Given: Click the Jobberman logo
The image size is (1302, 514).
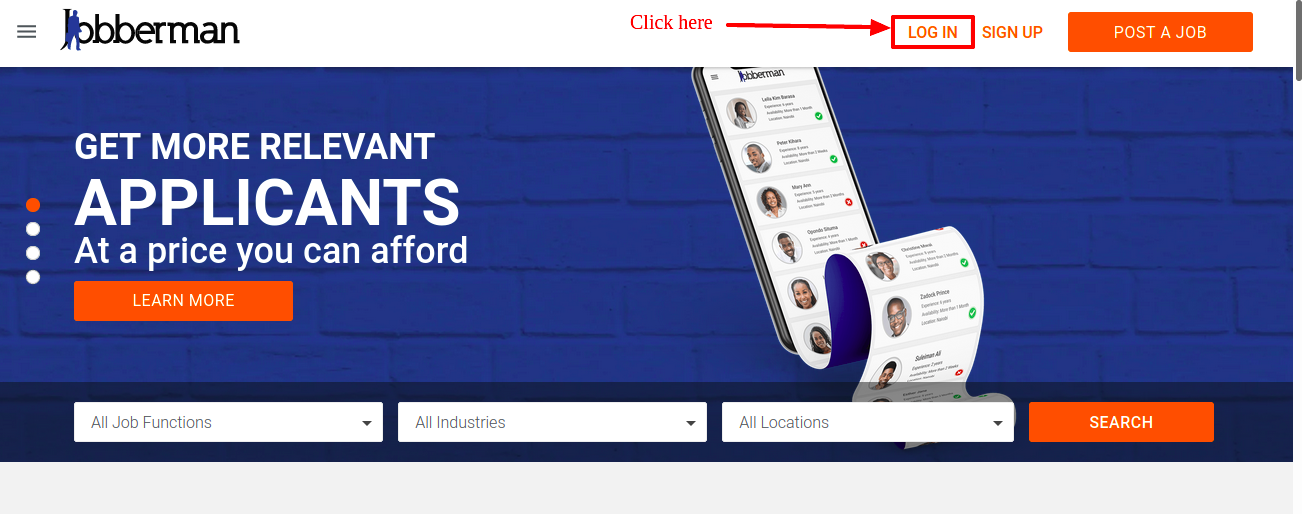Looking at the screenshot, I should [x=150, y=30].
